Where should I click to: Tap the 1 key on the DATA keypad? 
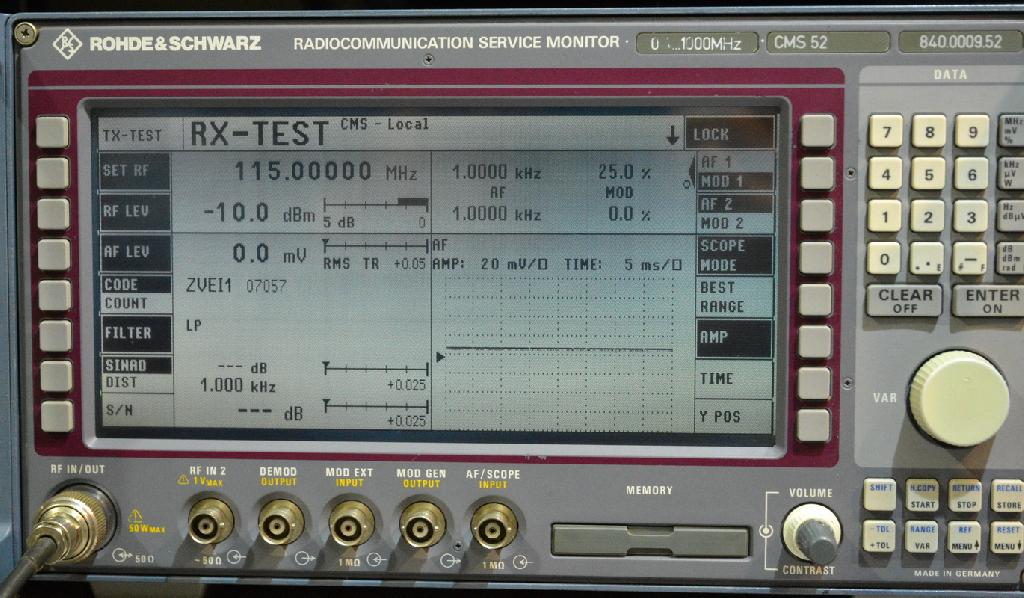coord(885,216)
